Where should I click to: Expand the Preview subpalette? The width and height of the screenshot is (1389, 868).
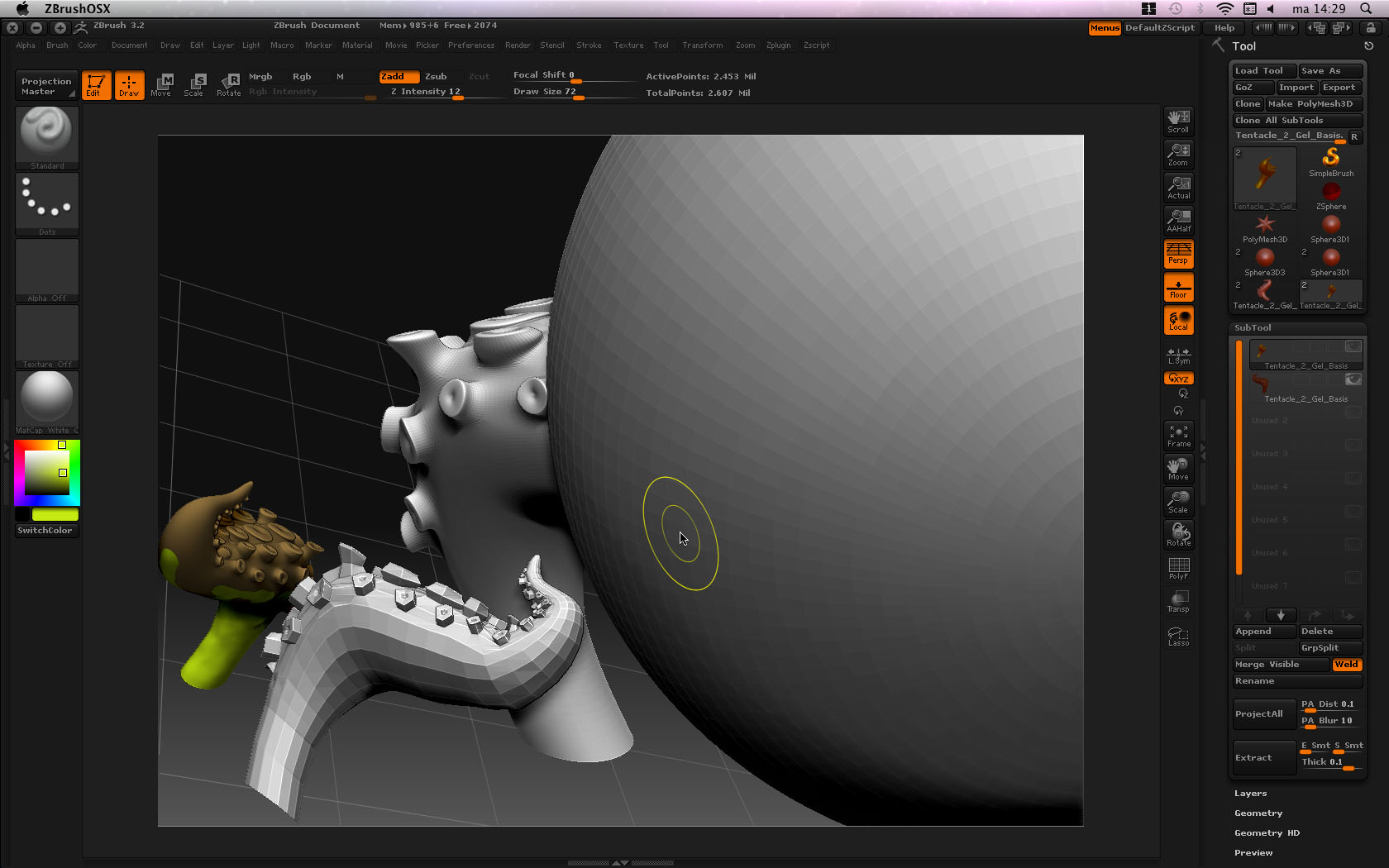point(1253,853)
